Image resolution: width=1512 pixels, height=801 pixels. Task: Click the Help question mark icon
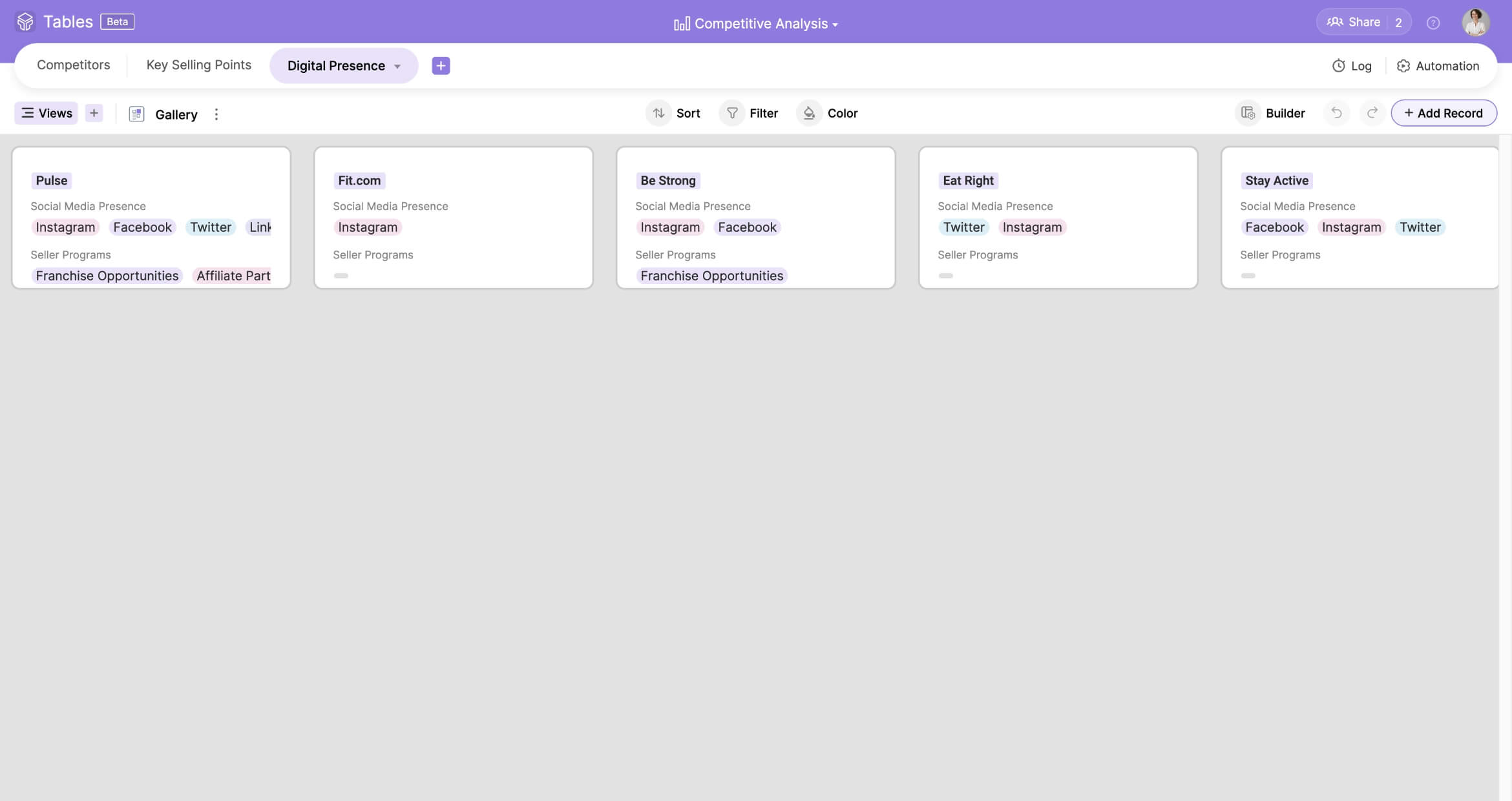pyautogui.click(x=1433, y=23)
